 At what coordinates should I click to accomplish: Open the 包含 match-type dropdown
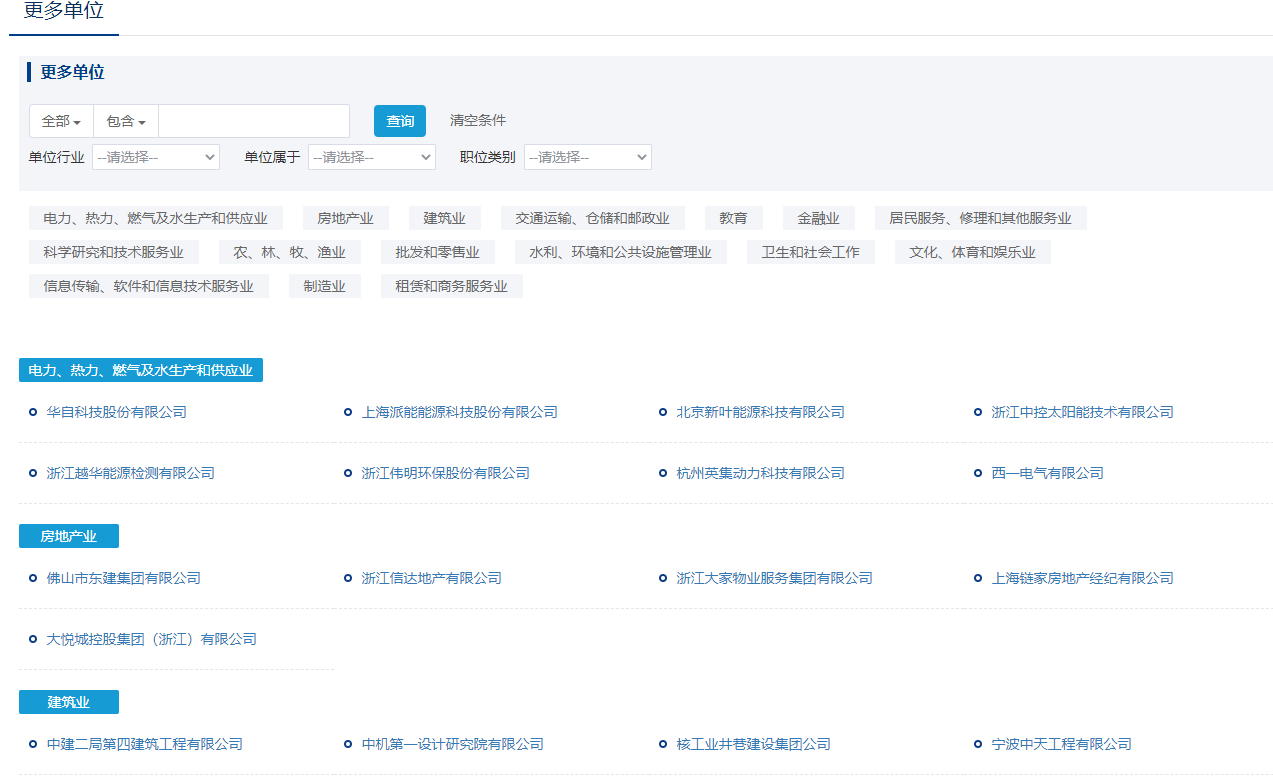click(126, 121)
